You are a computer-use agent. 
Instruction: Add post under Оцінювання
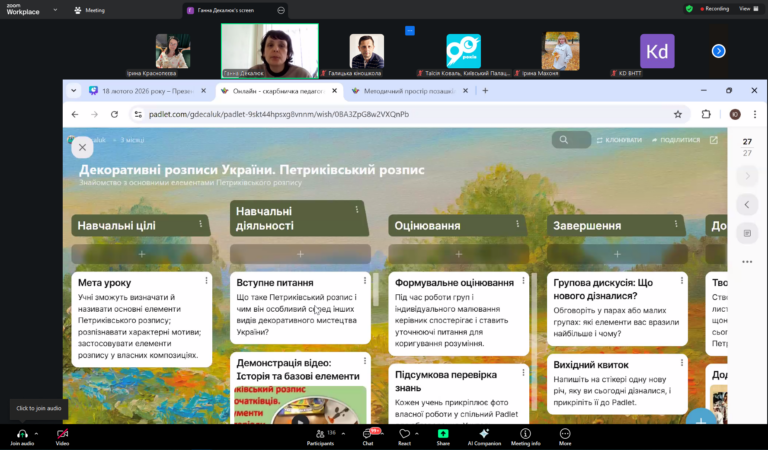pos(459,254)
